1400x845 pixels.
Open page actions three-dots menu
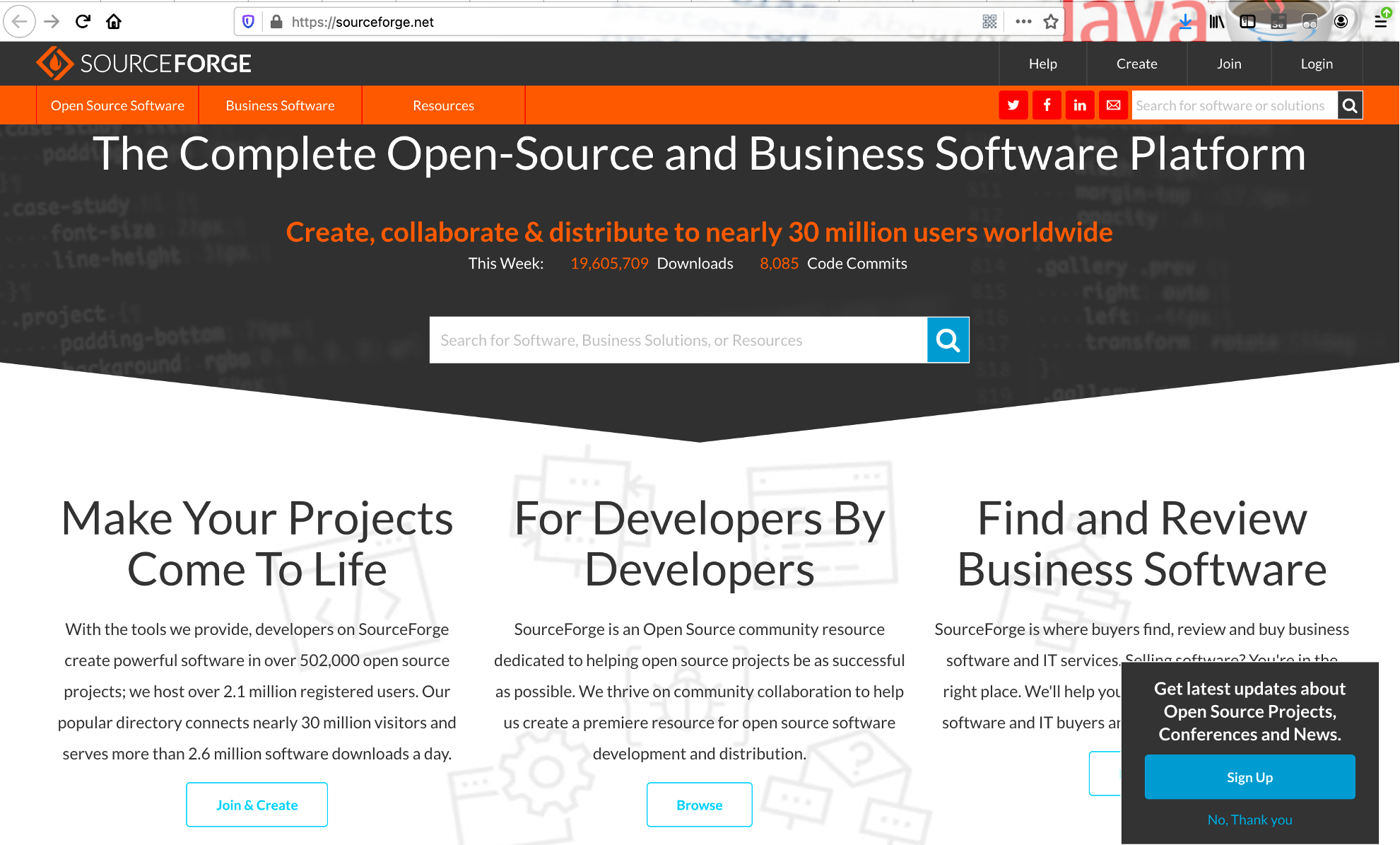point(1023,22)
